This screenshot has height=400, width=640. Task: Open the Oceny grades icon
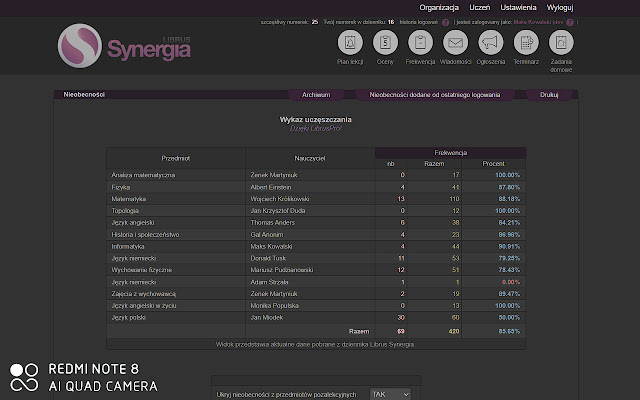click(x=385, y=42)
